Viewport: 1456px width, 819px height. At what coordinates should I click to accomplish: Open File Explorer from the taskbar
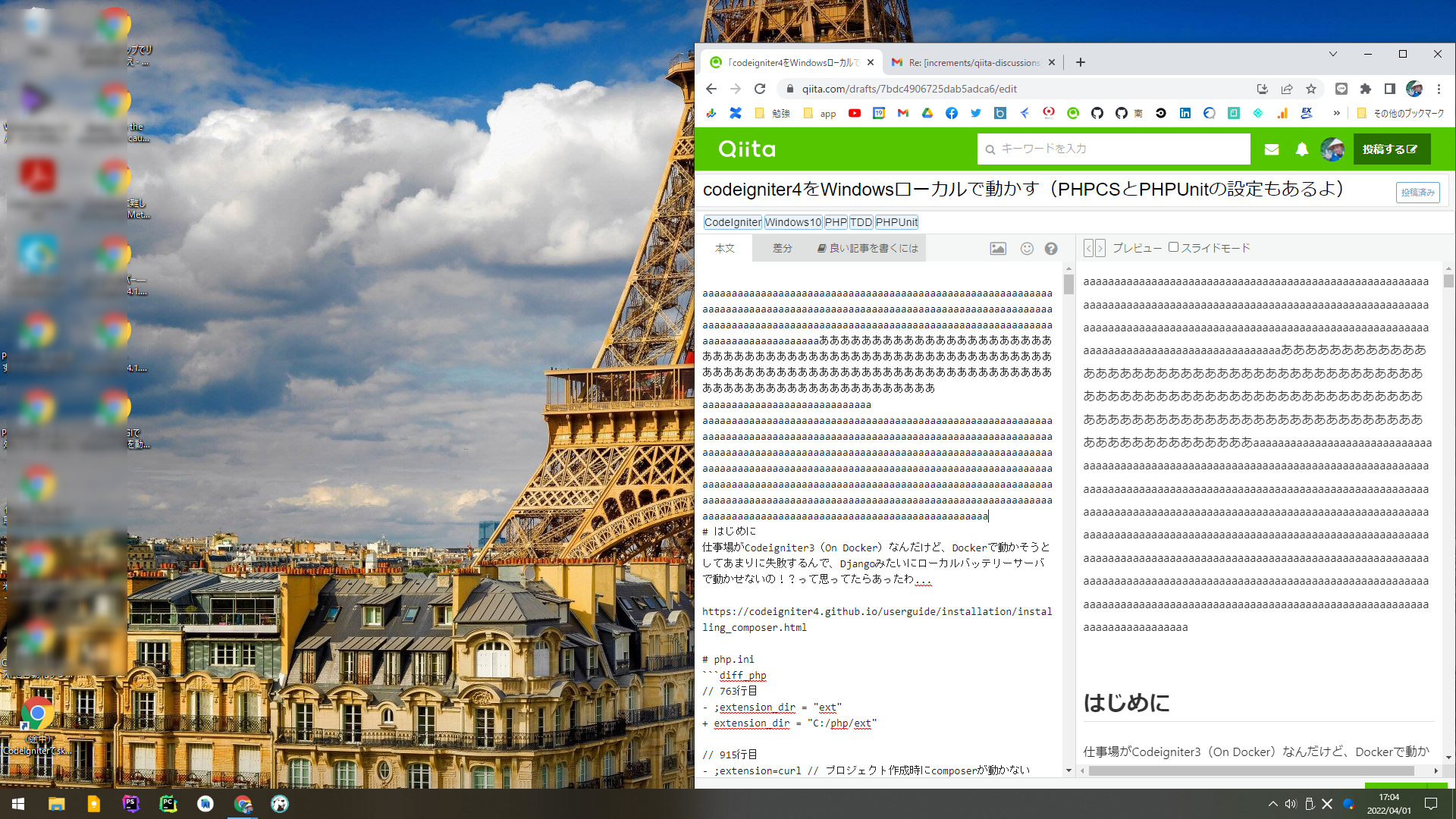pos(57,804)
